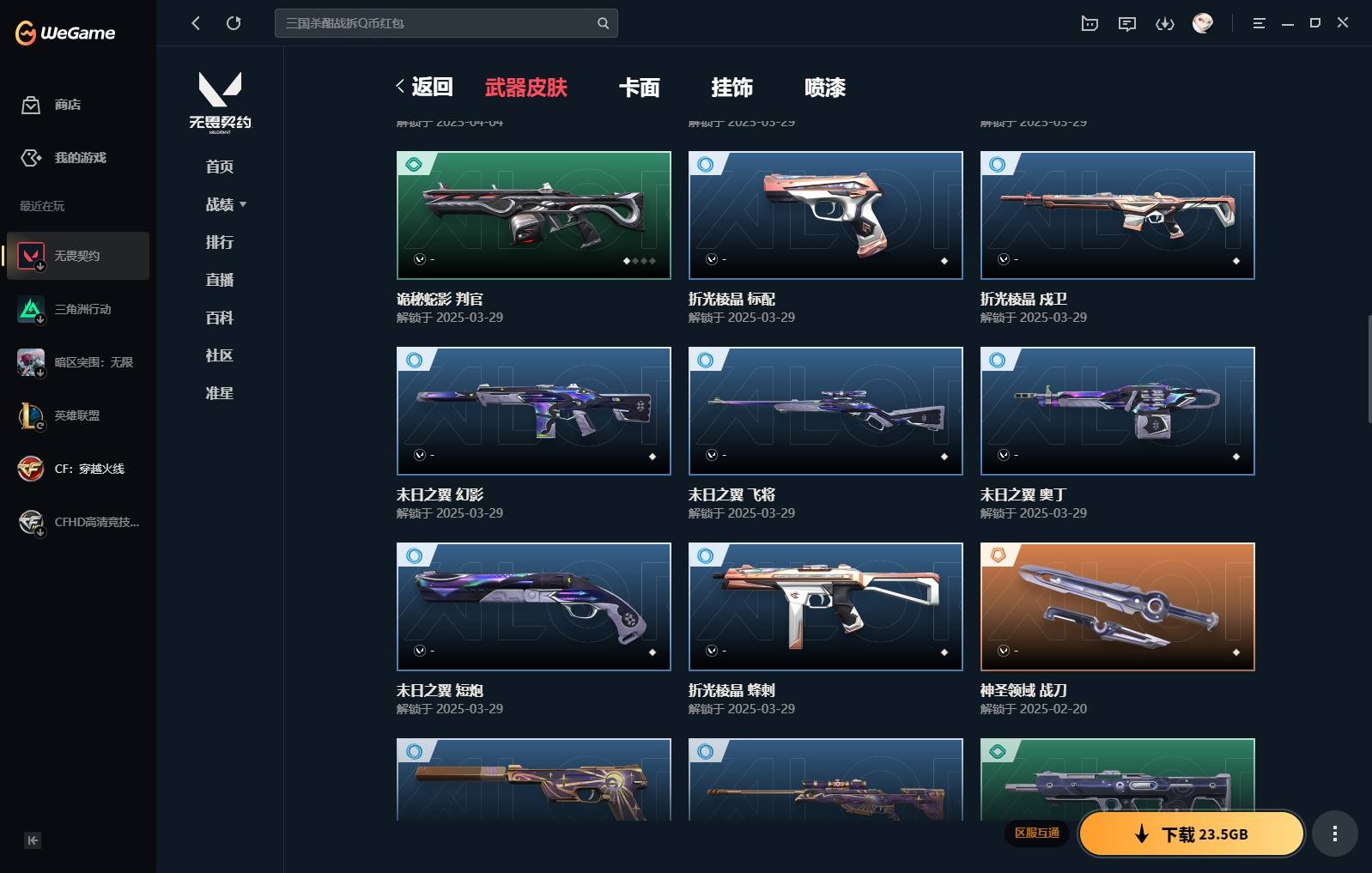Click the 返回 back link
Viewport: 1372px width, 873px height.
click(x=424, y=87)
